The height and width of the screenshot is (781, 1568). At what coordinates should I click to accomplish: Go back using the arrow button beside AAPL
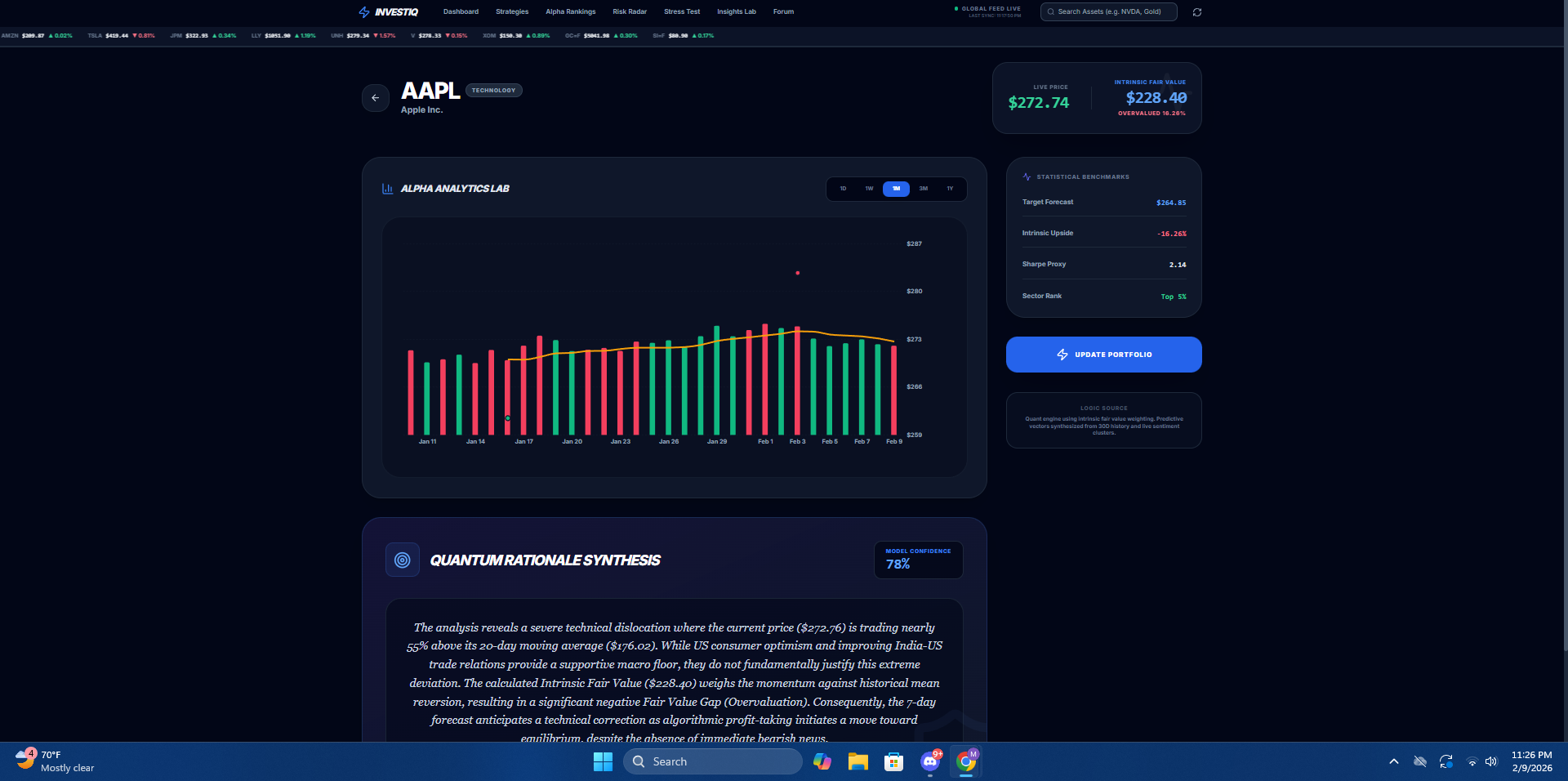(376, 98)
